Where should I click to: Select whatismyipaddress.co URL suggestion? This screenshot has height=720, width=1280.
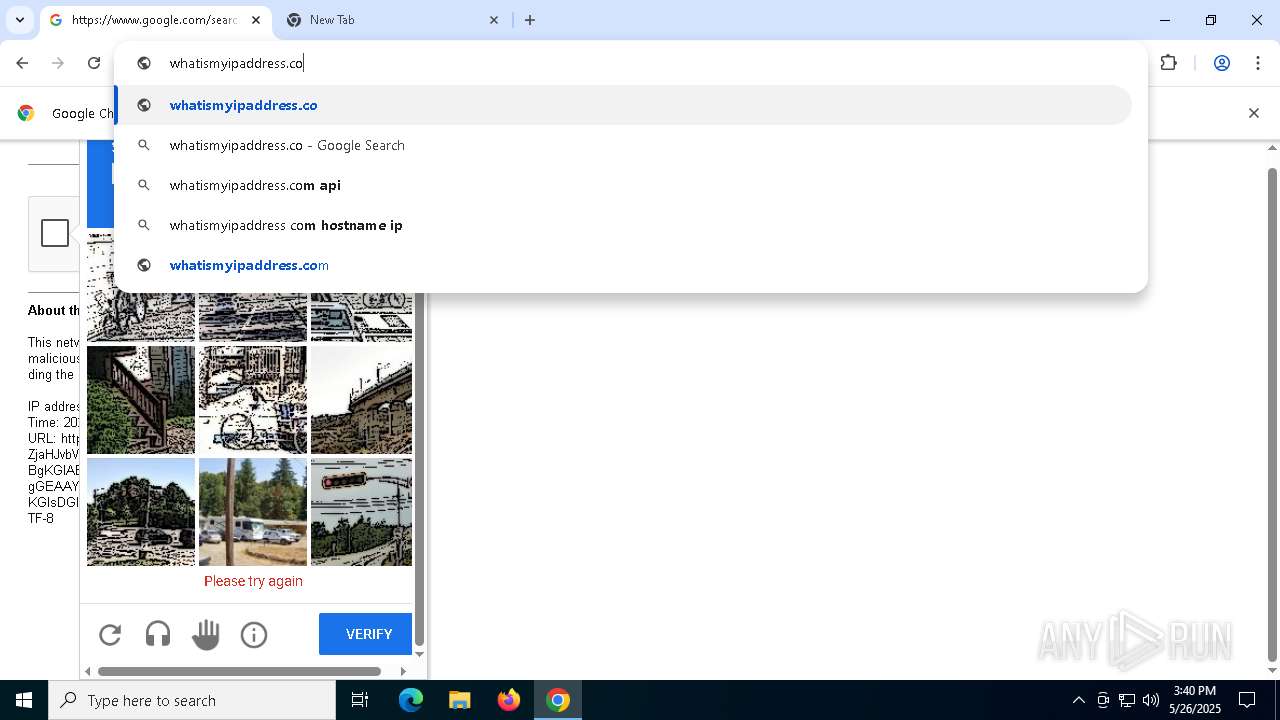pos(623,105)
